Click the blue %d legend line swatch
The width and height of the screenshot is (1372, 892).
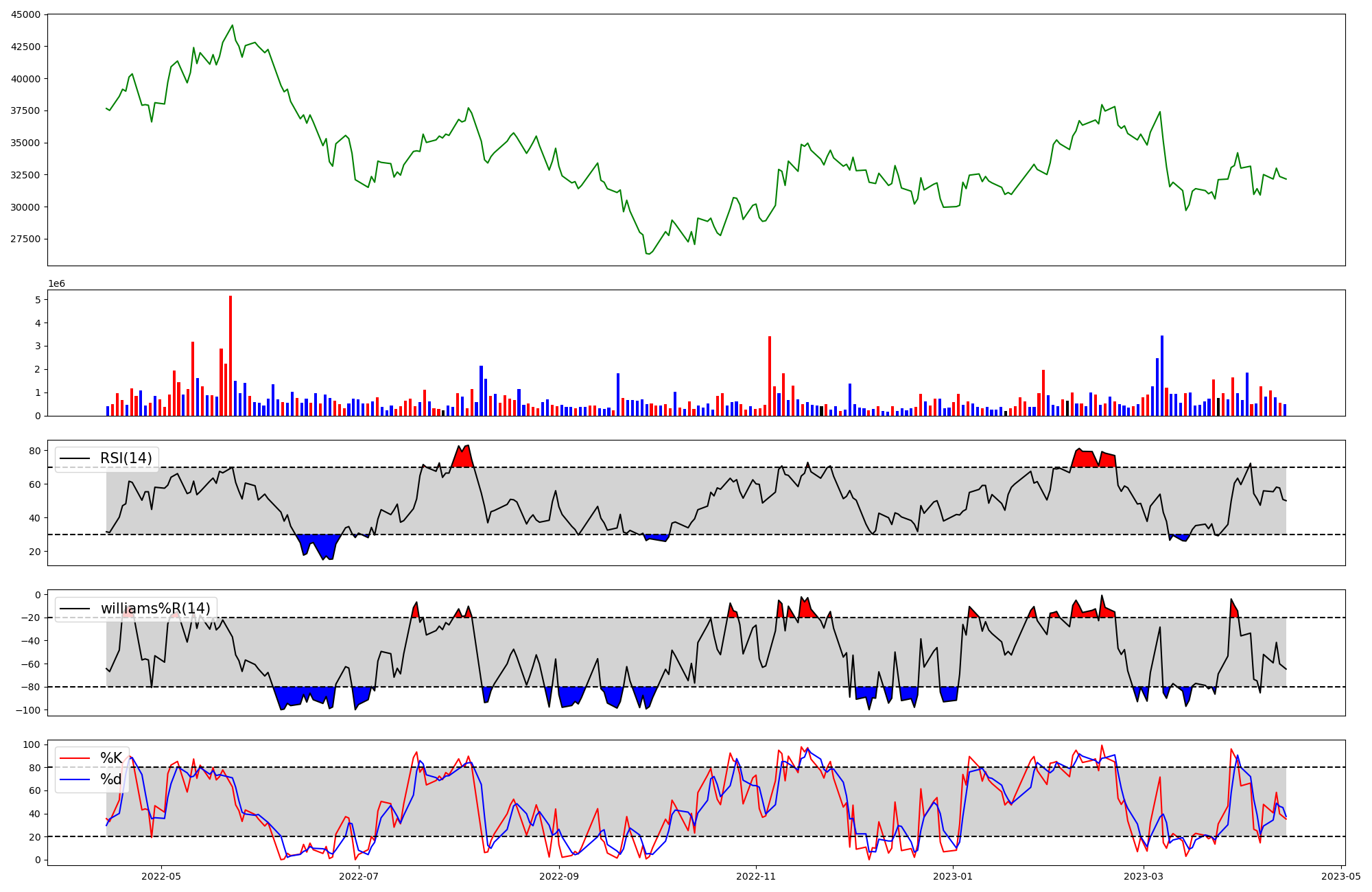tap(75, 779)
